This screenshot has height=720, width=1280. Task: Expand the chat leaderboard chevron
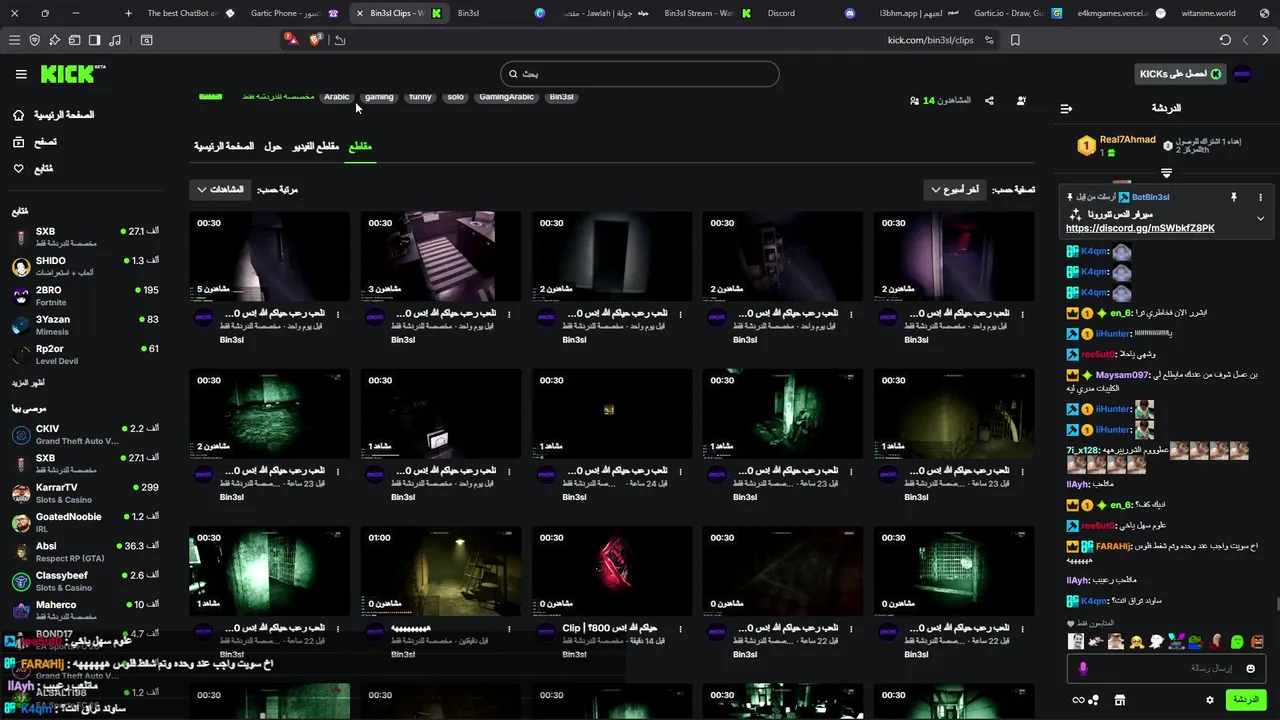1166,173
